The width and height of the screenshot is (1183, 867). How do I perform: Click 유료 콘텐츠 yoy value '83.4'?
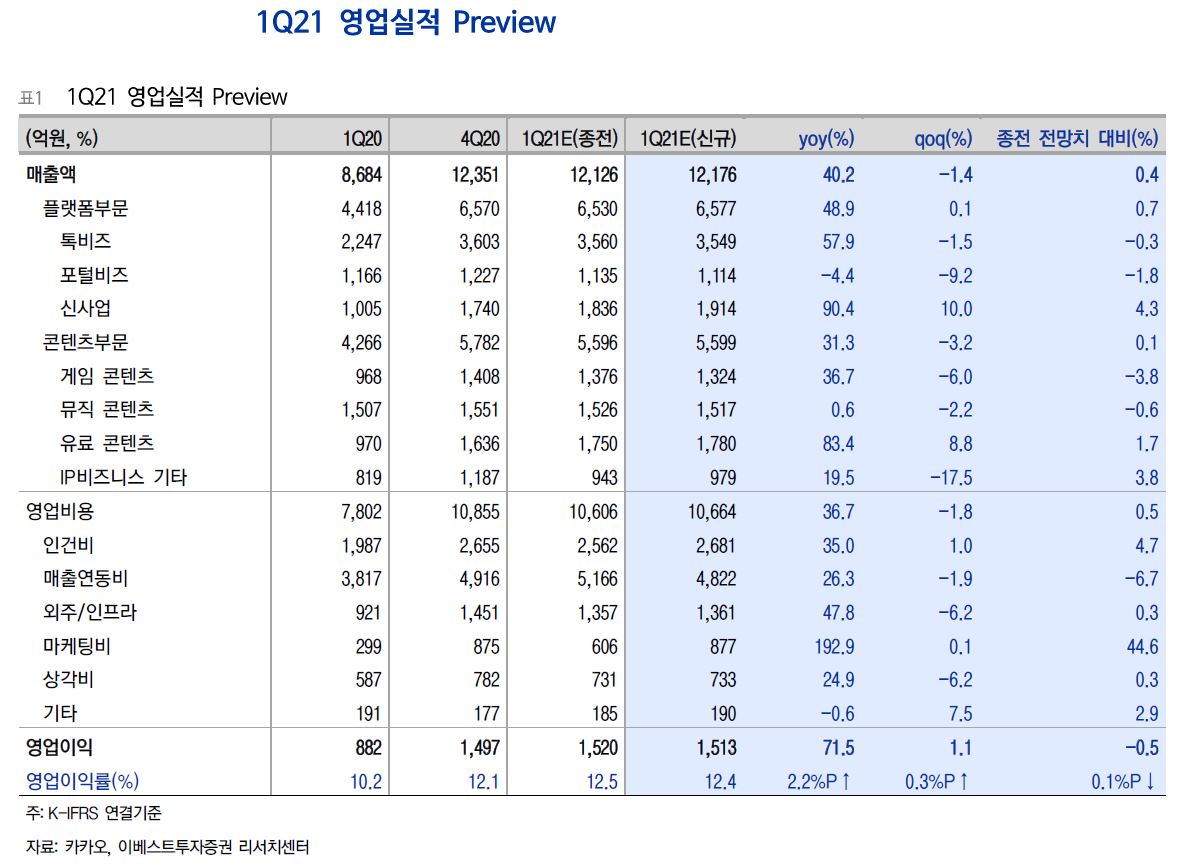838,444
